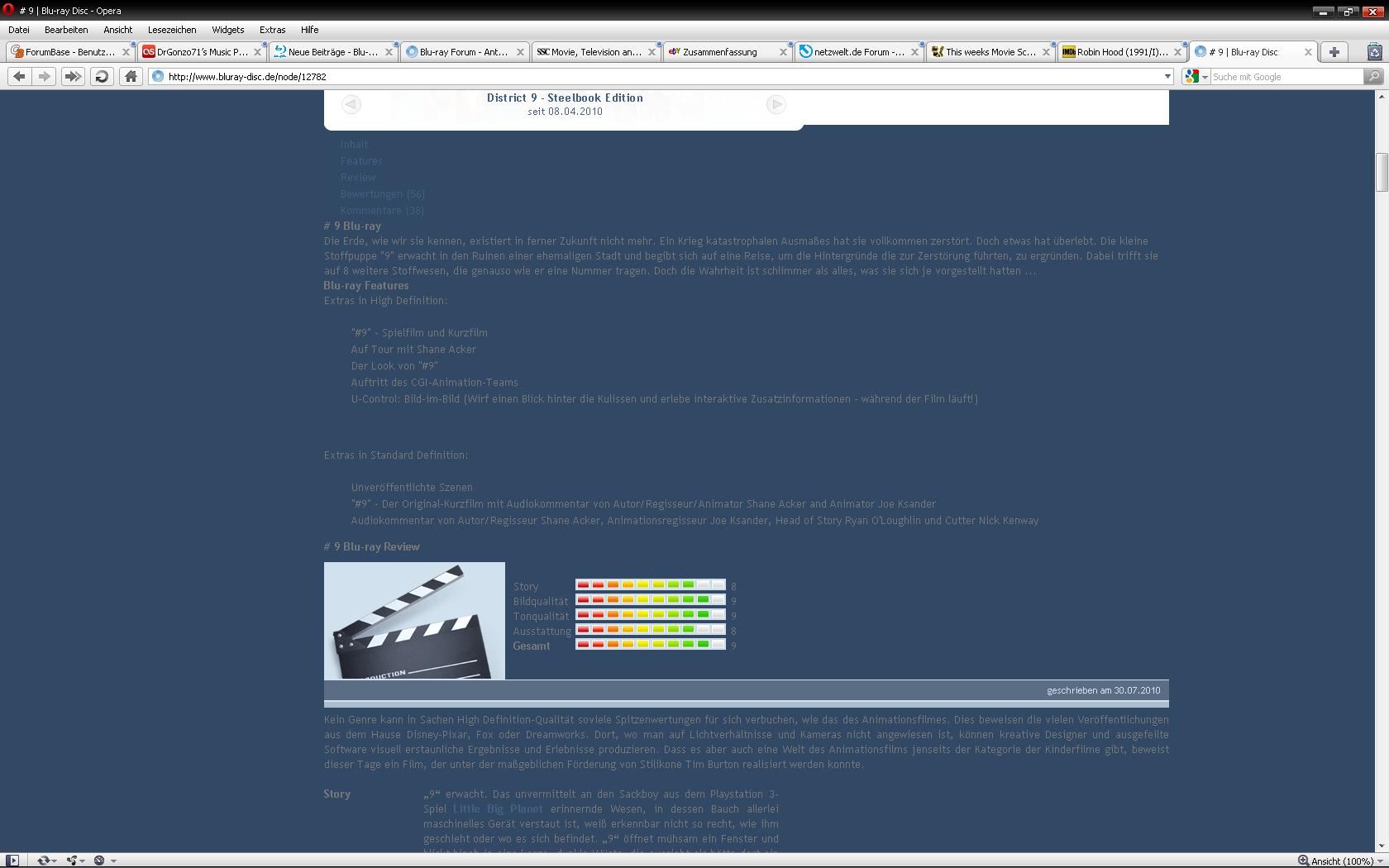
Task: Close the ForumBase tab
Action: [126, 51]
